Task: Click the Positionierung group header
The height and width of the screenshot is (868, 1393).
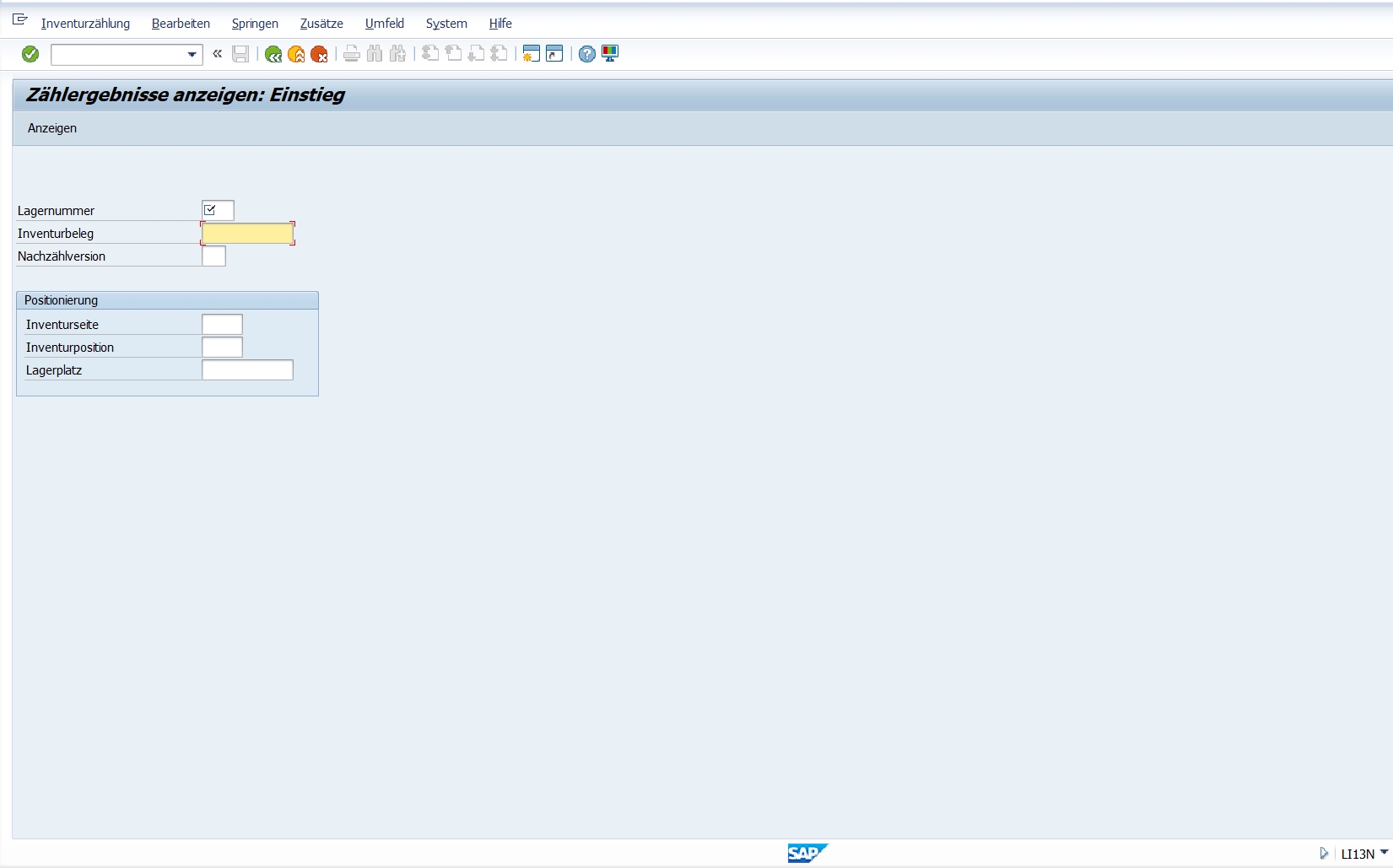Action: click(x=167, y=300)
